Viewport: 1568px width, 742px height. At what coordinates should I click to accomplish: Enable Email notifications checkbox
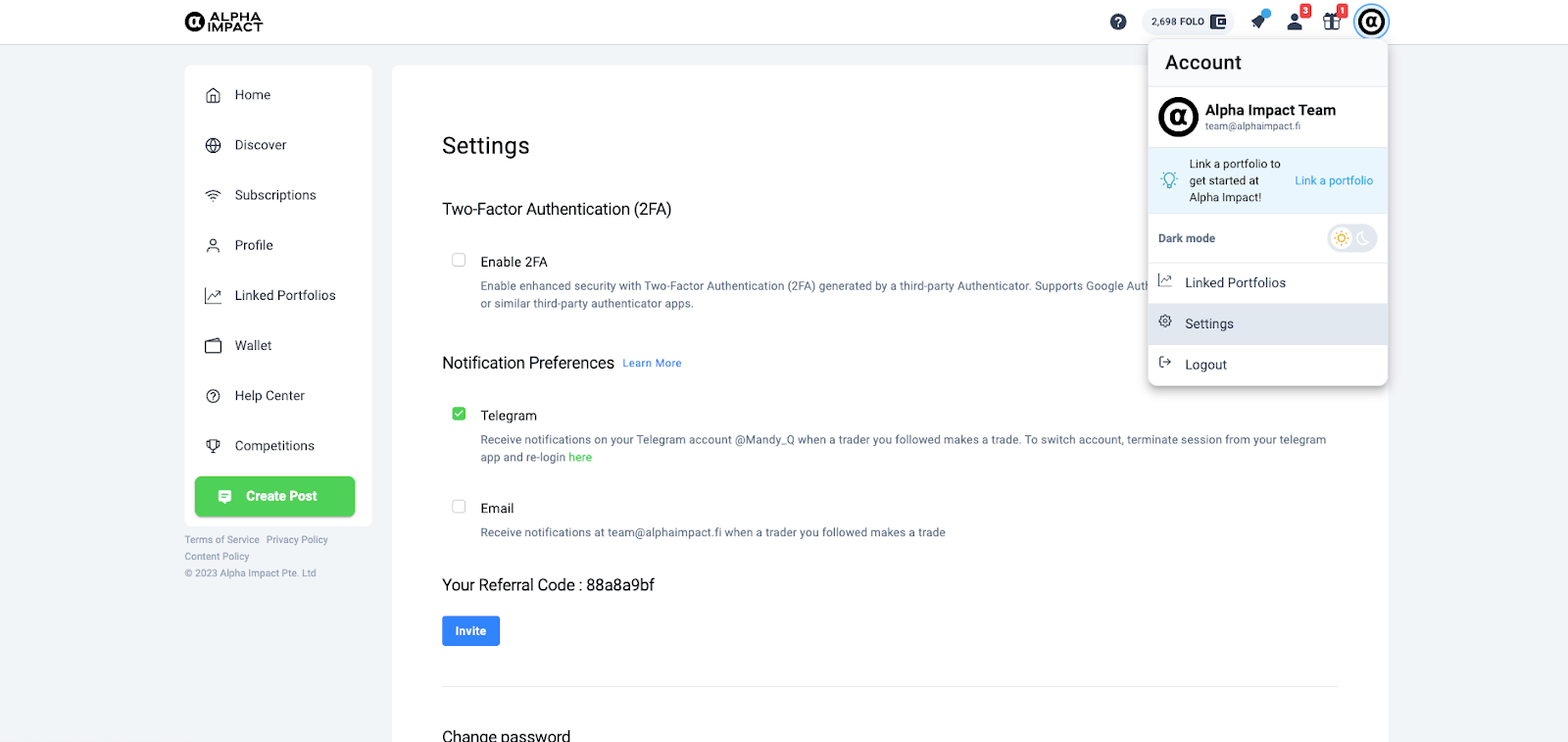[x=459, y=507]
